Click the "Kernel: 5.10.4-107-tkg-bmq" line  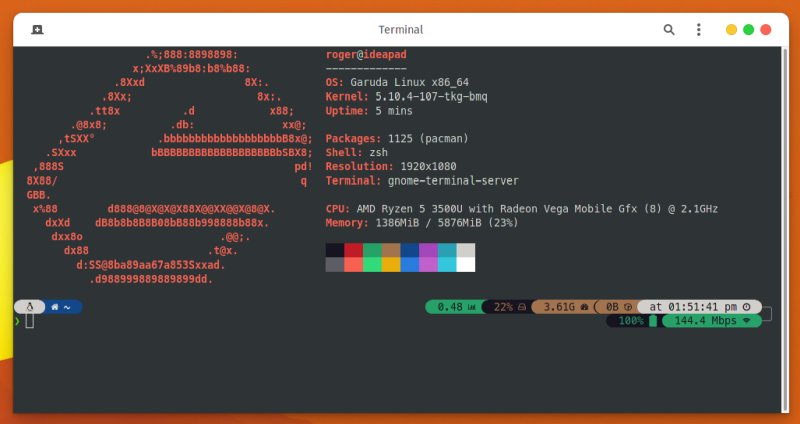tap(407, 96)
